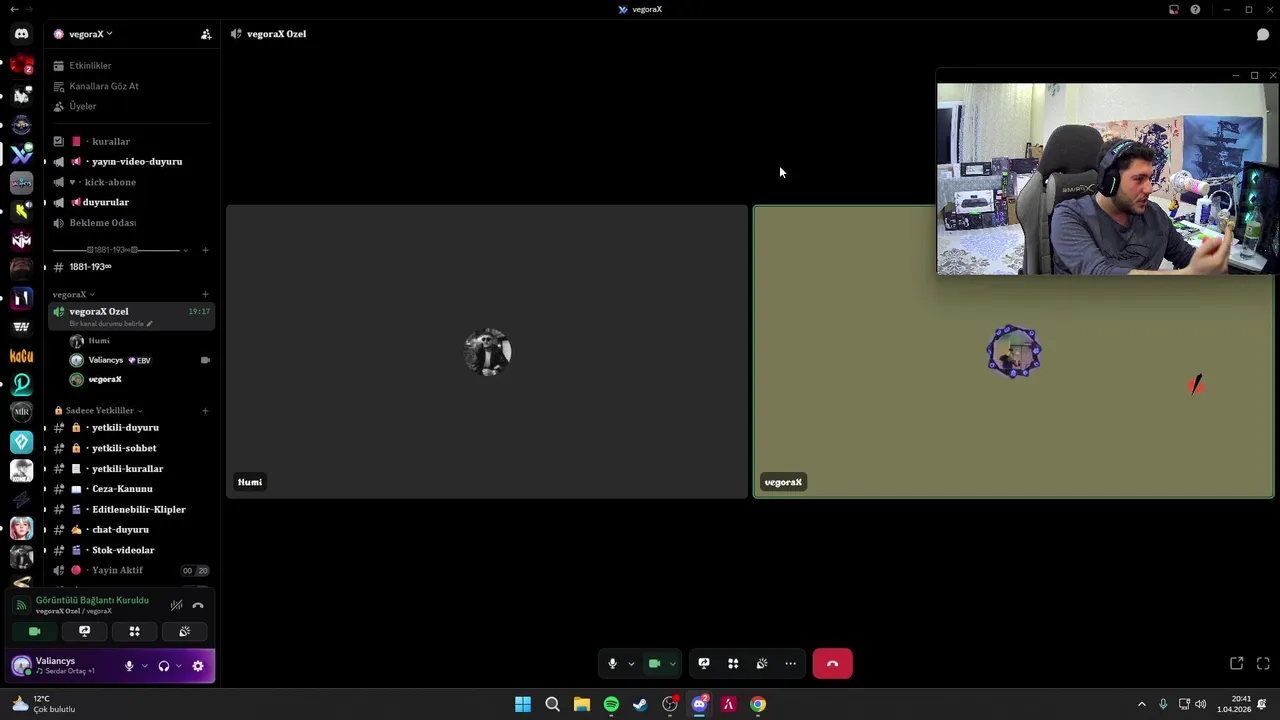1280x720 pixels.
Task: Deafen with headphones icon in user panel
Action: tap(164, 666)
